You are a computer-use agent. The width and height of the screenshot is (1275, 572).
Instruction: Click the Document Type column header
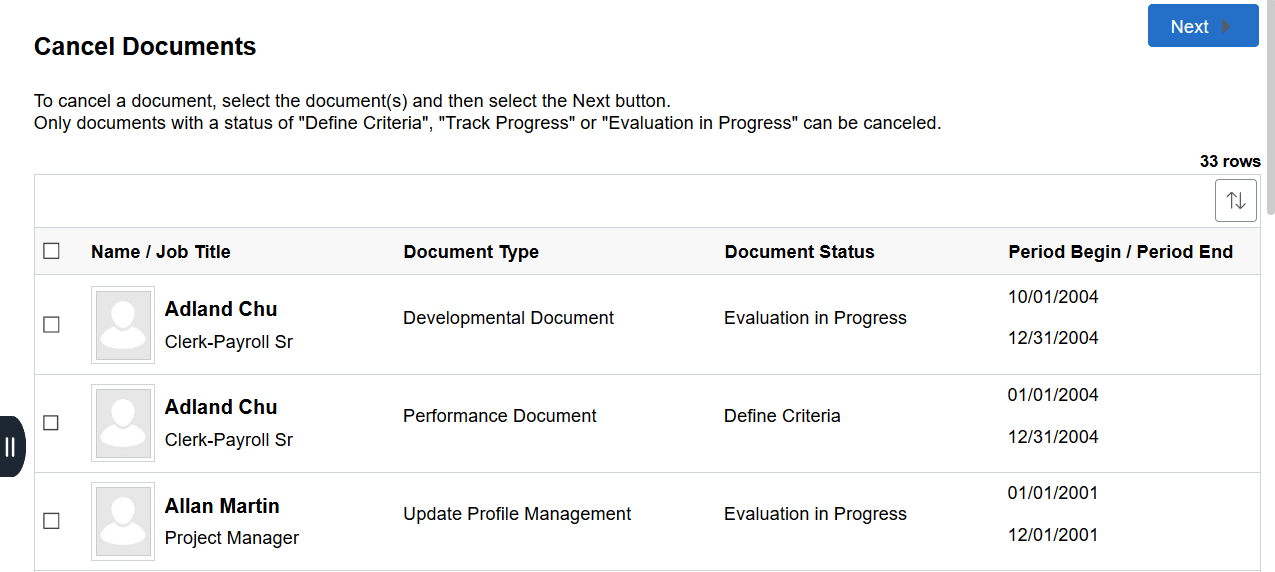click(471, 252)
